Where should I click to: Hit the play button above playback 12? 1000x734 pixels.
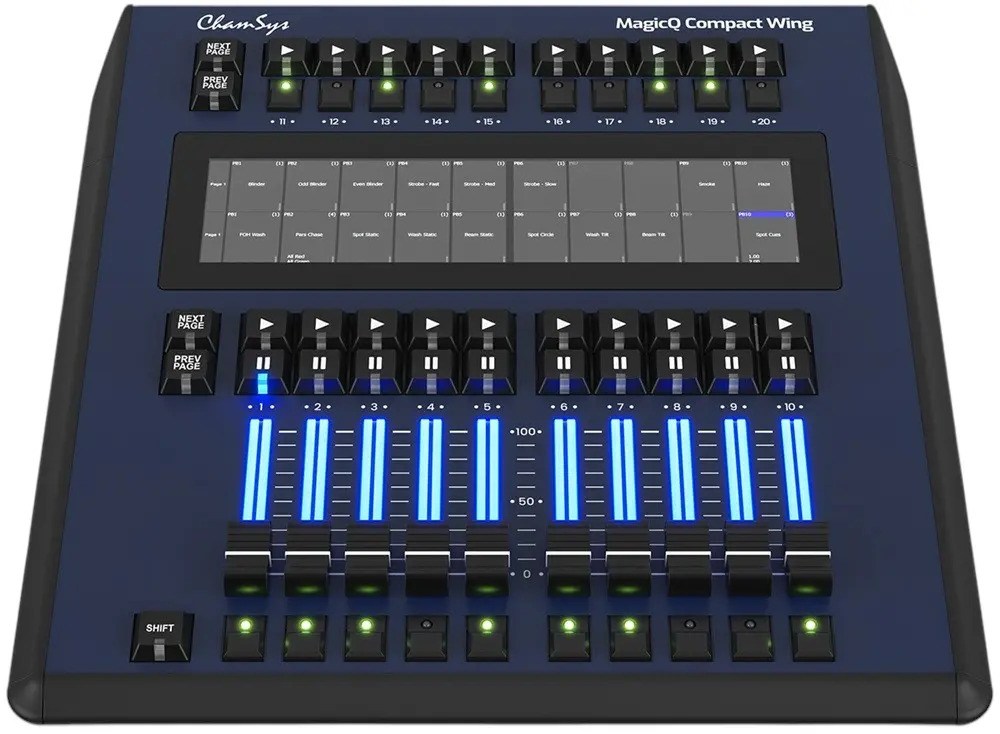[x=336, y=58]
